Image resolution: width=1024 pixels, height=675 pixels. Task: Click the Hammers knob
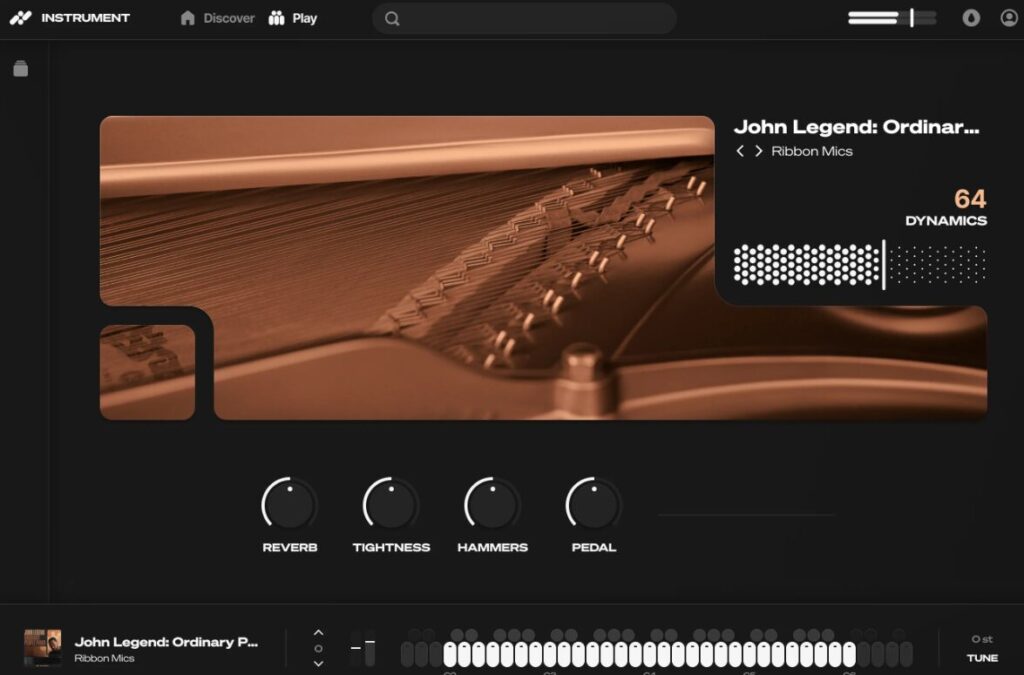[492, 504]
